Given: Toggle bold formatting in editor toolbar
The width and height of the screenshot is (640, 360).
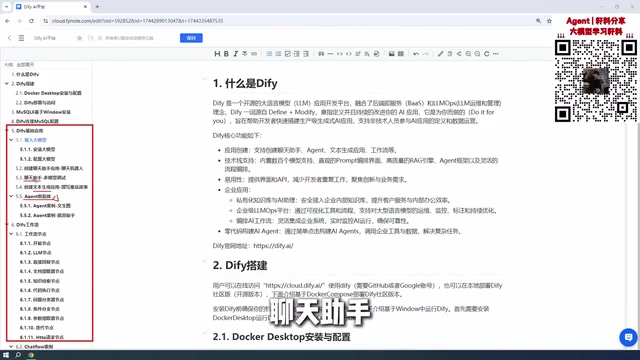Looking at the screenshot, I should point(226,54).
